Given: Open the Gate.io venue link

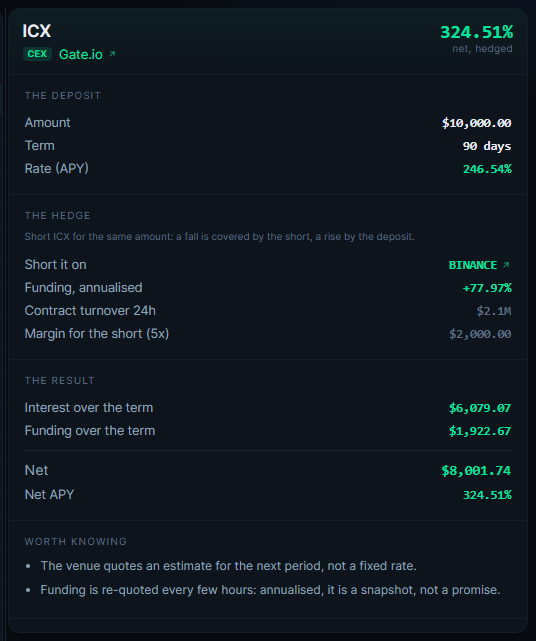Looking at the screenshot, I should pyautogui.click(x=81, y=54).
